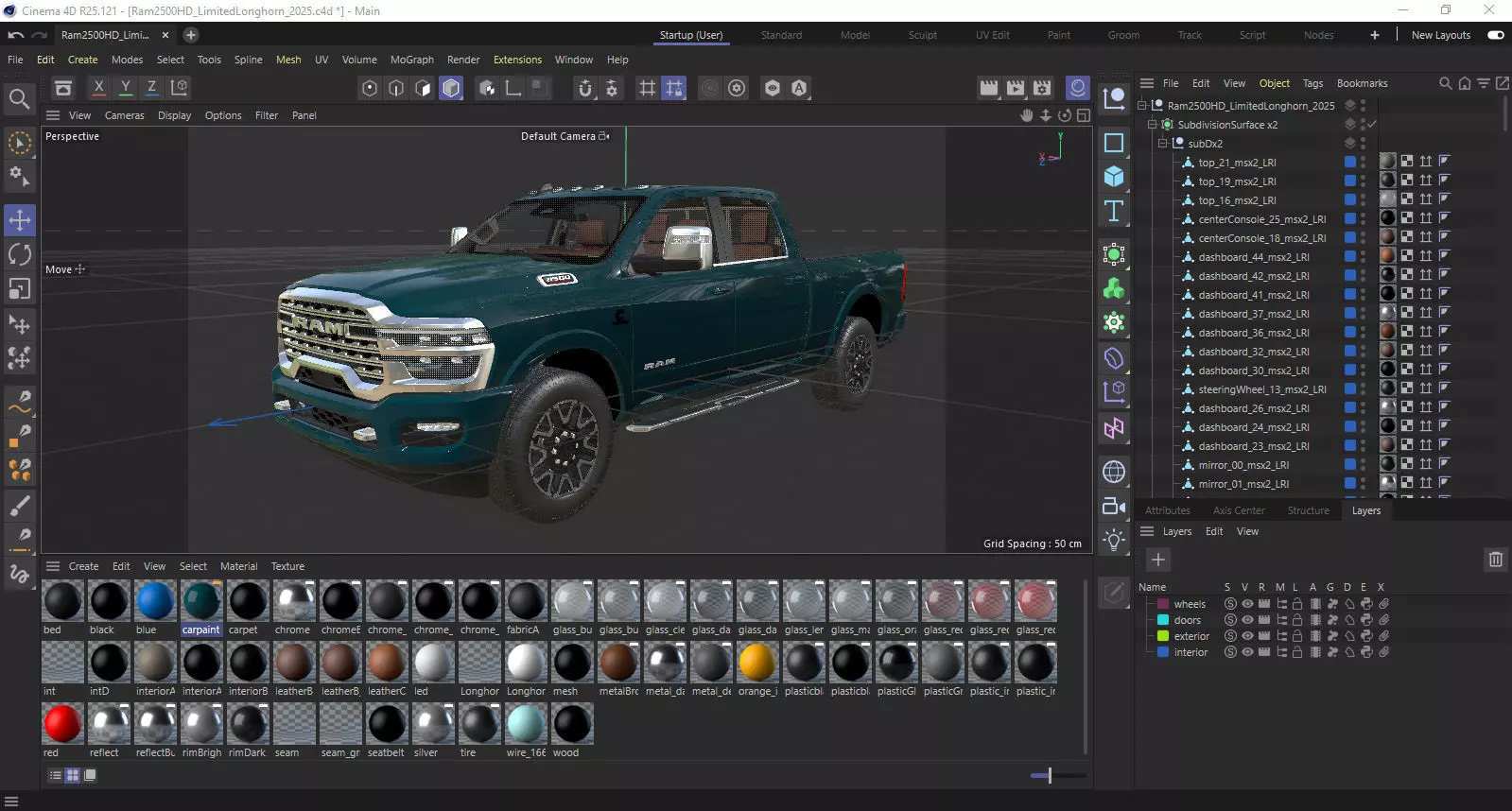
Task: Switch to the Sculpt layout tab
Action: point(922,35)
